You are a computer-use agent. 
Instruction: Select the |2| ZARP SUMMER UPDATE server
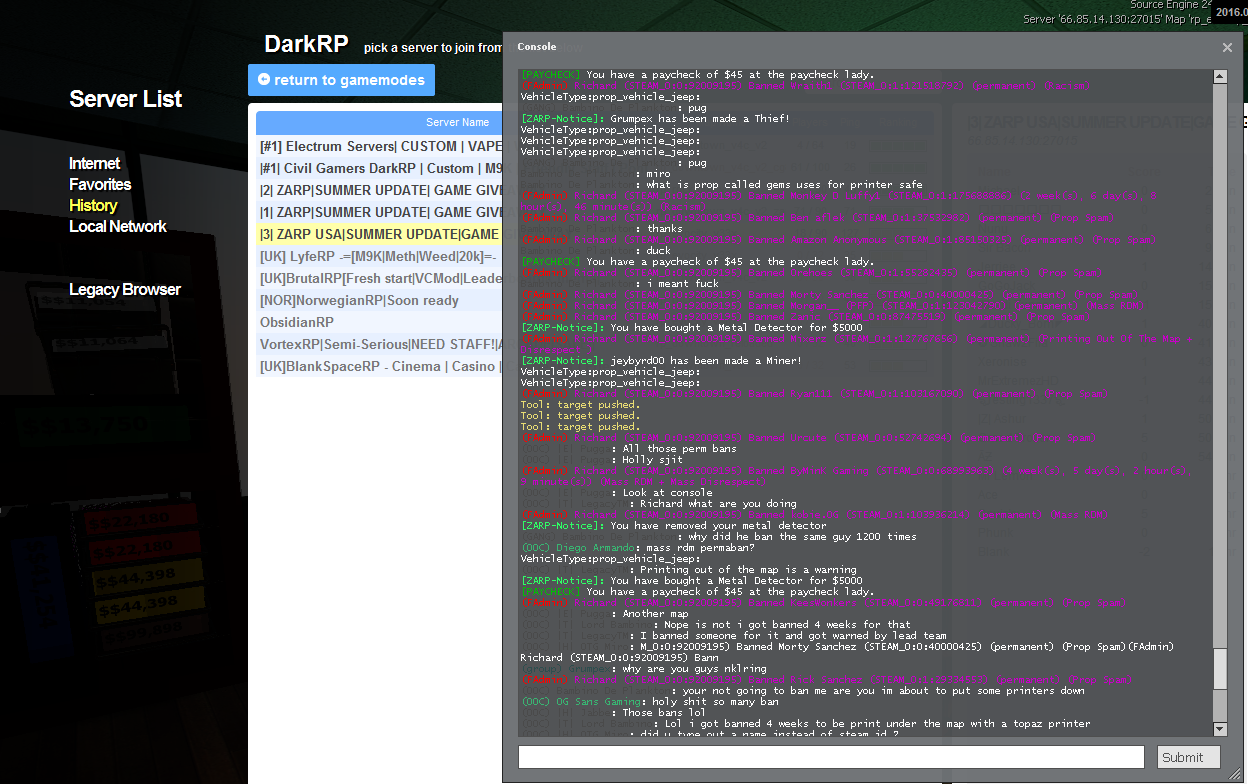pyautogui.click(x=380, y=190)
